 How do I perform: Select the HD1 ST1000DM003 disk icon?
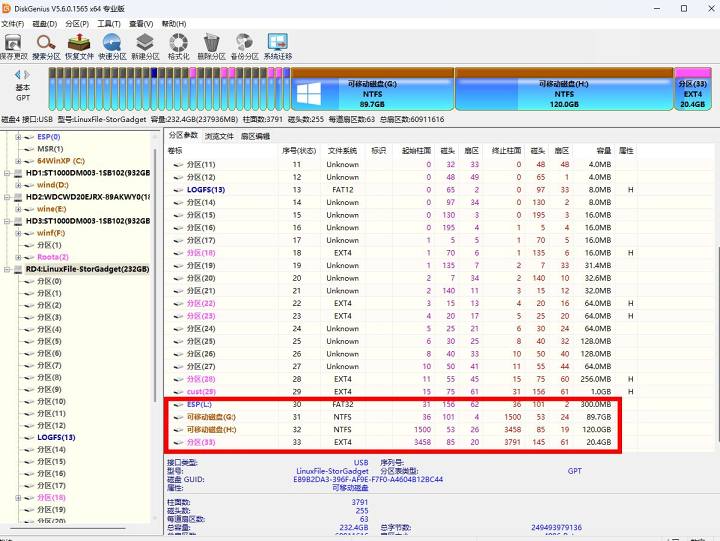pos(18,173)
